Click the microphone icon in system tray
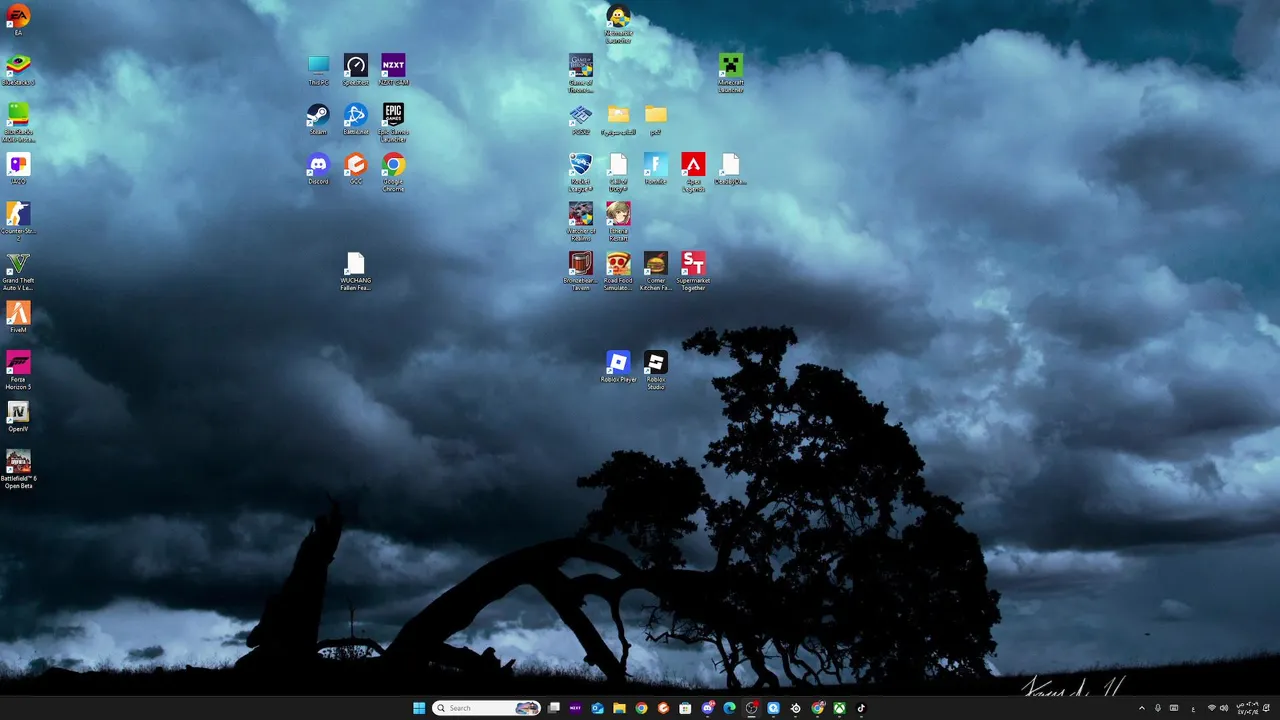Viewport: 1280px width, 720px height. coord(1158,708)
